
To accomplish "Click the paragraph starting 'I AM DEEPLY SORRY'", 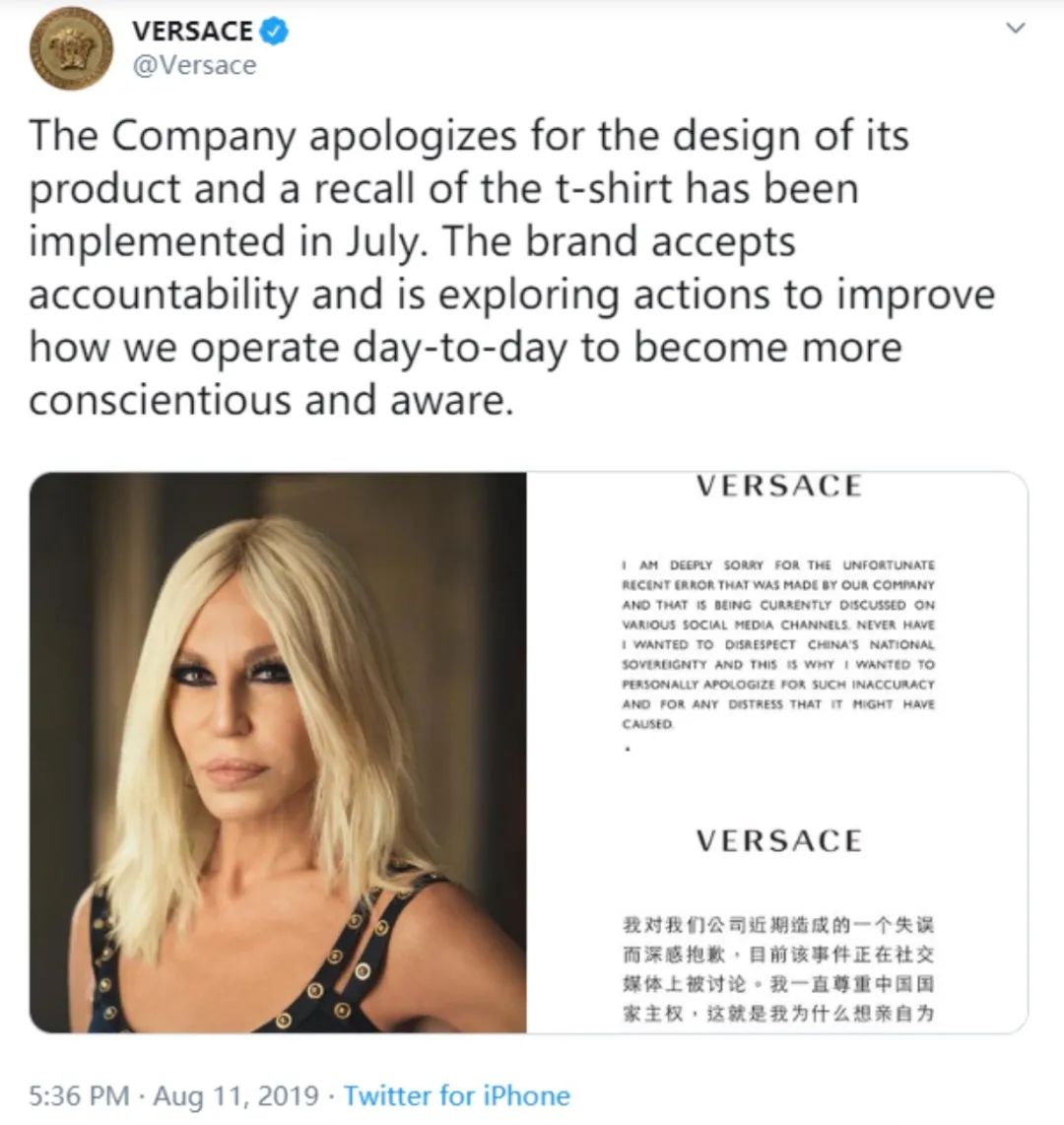I will tap(778, 644).
